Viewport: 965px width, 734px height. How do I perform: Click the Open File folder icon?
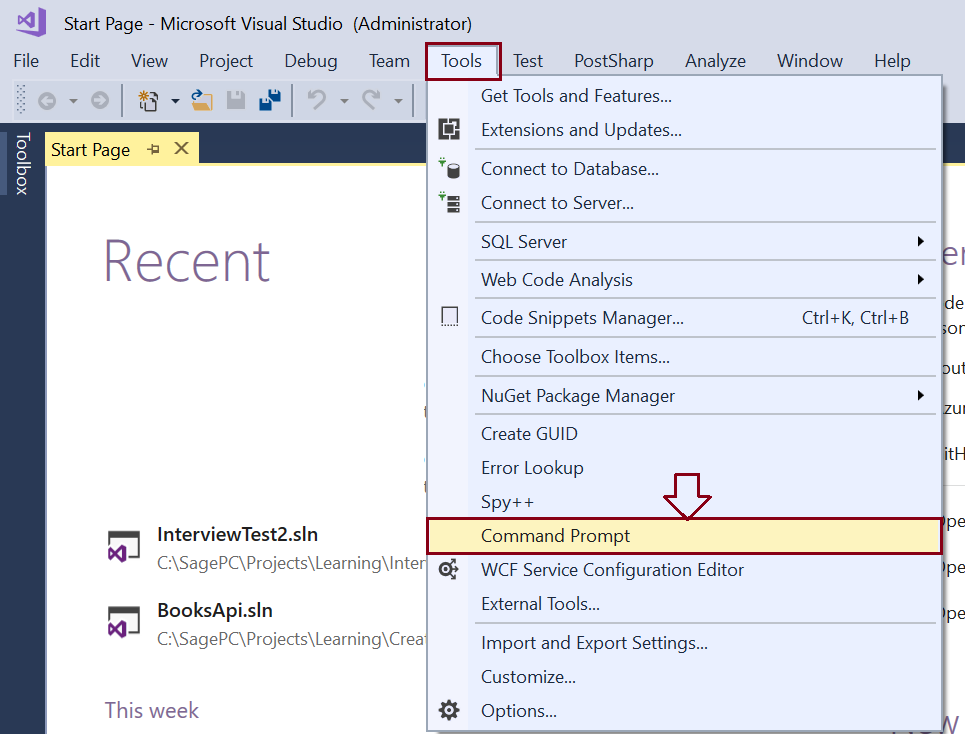pos(201,100)
